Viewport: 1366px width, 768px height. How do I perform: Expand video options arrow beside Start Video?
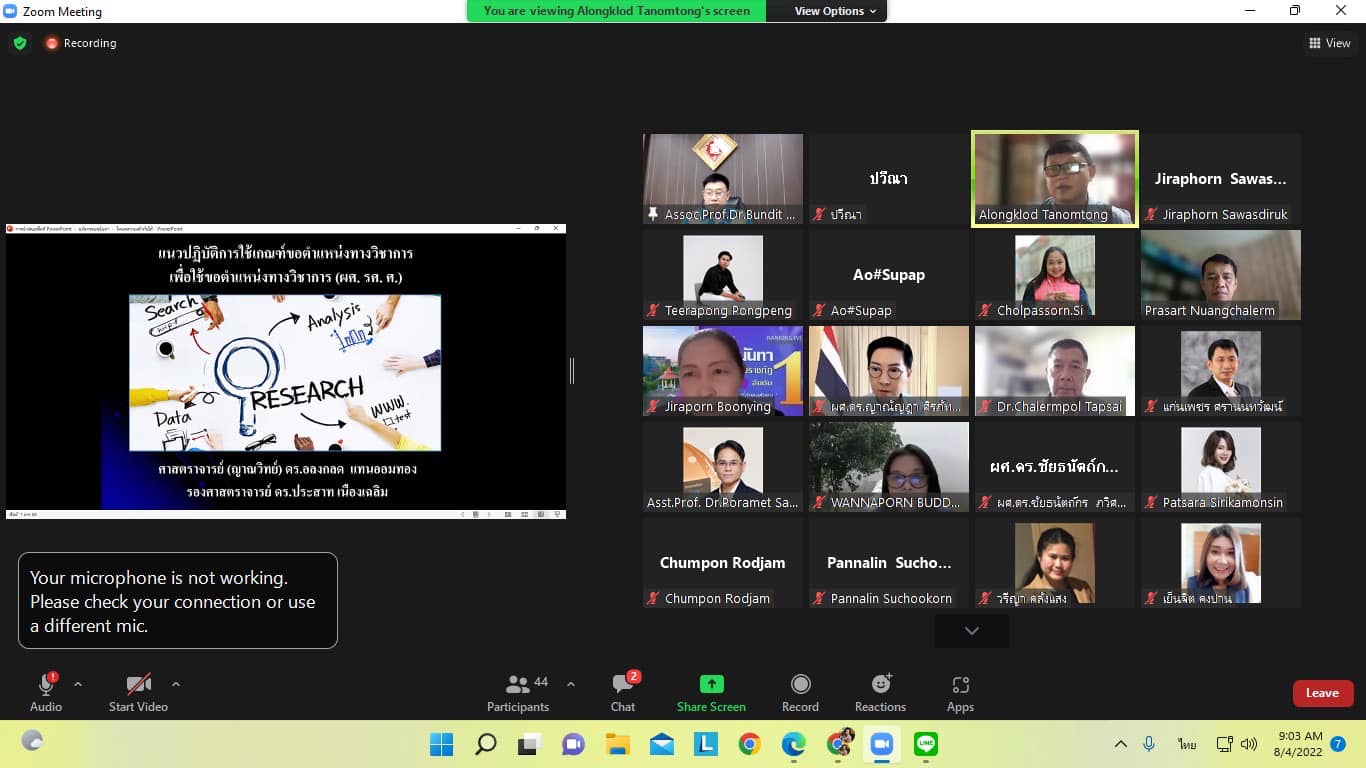pyautogui.click(x=176, y=685)
